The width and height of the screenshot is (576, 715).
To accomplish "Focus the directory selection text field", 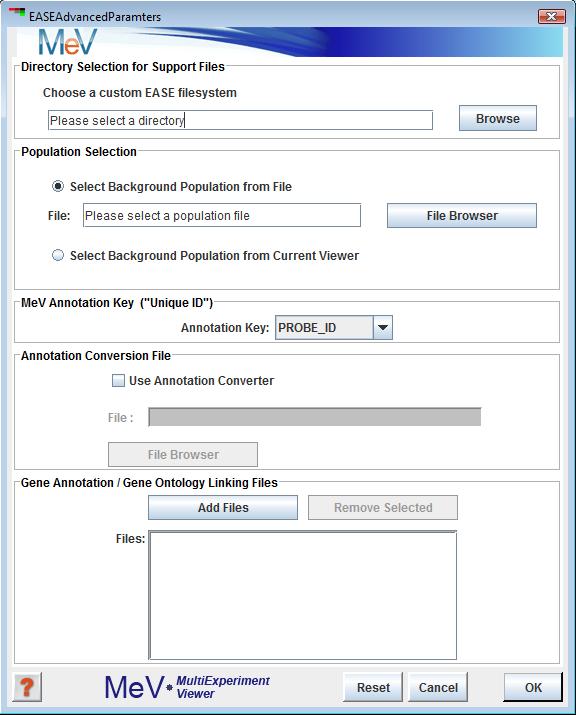I will [240, 120].
